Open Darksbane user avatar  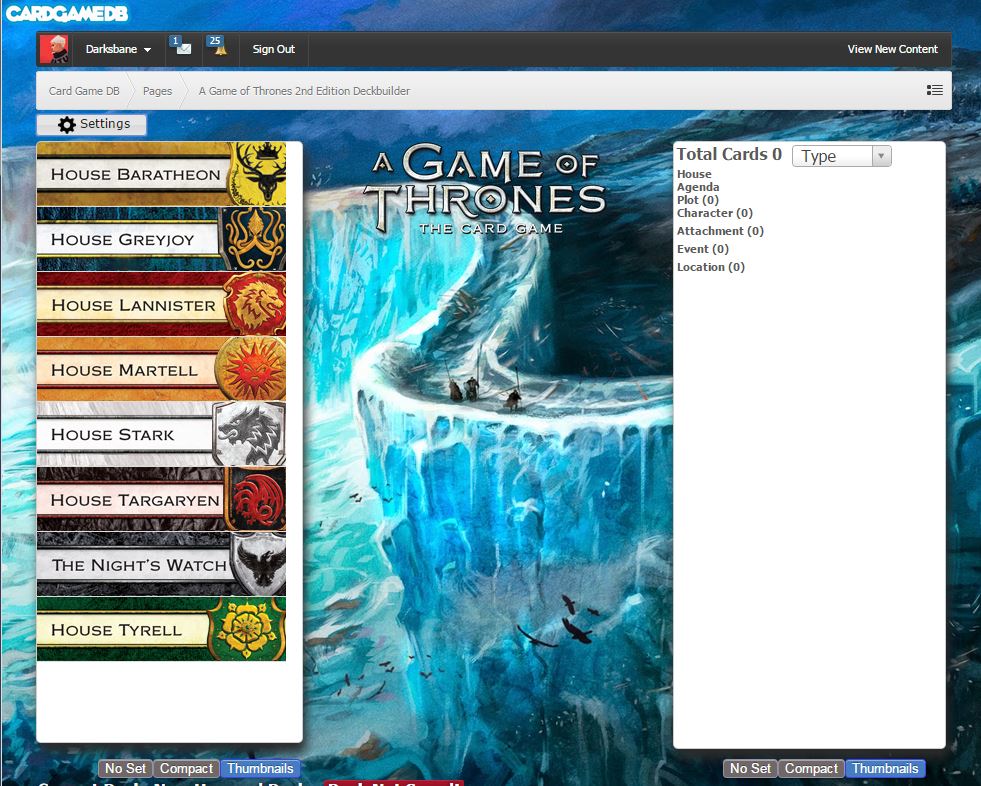(54, 49)
